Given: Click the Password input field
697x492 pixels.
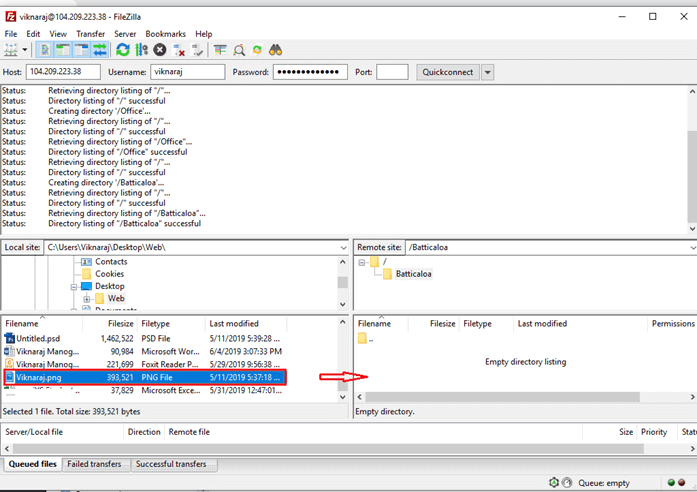Looking at the screenshot, I should (x=310, y=72).
